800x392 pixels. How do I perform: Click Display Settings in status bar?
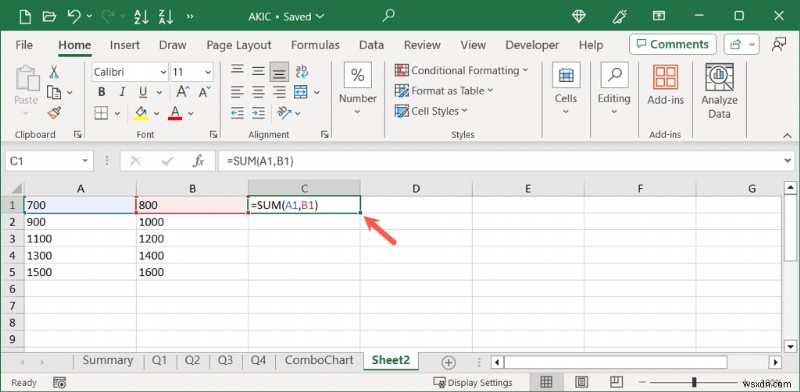point(472,382)
